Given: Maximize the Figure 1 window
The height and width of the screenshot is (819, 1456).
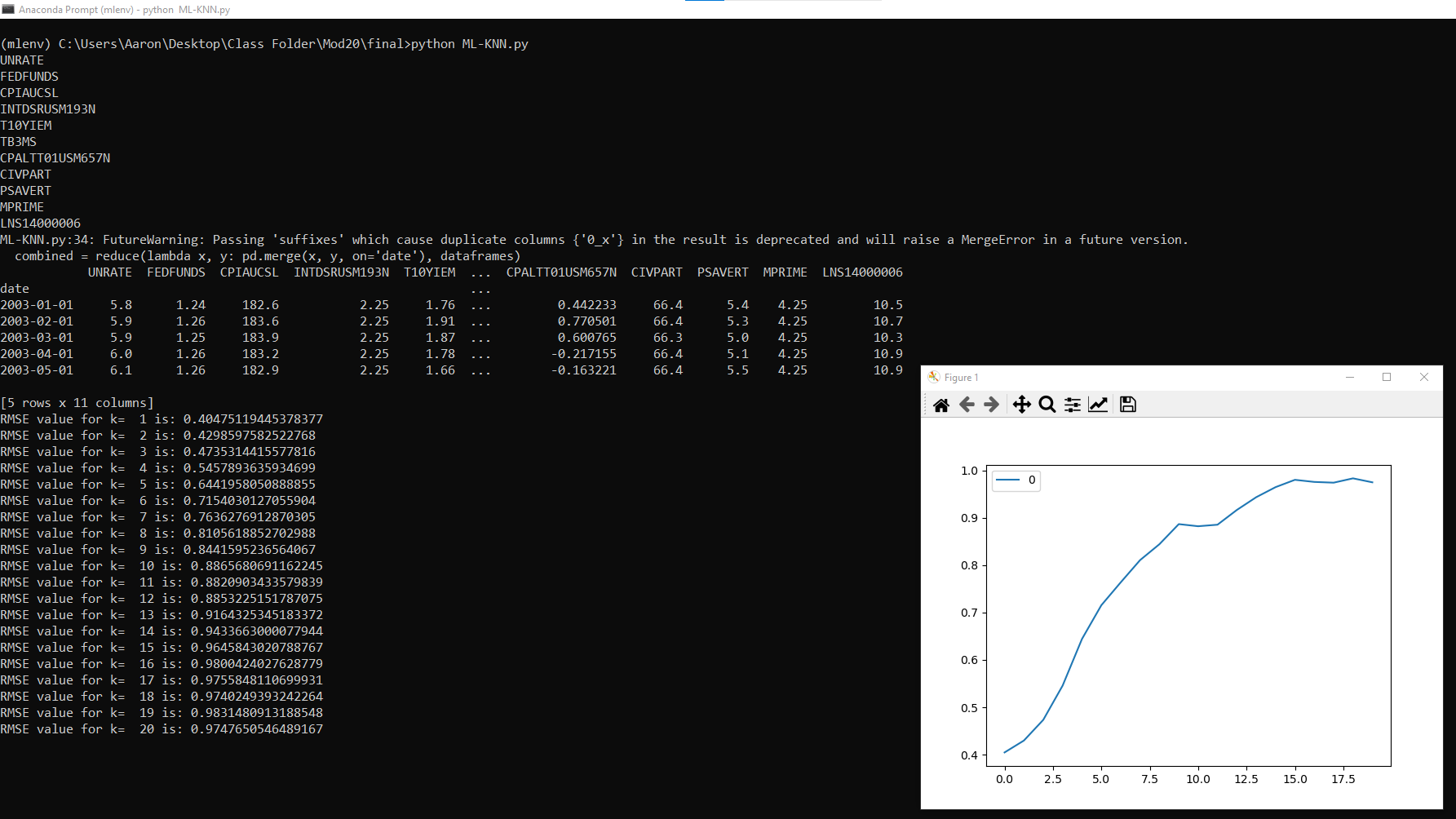Looking at the screenshot, I should pyautogui.click(x=1387, y=377).
